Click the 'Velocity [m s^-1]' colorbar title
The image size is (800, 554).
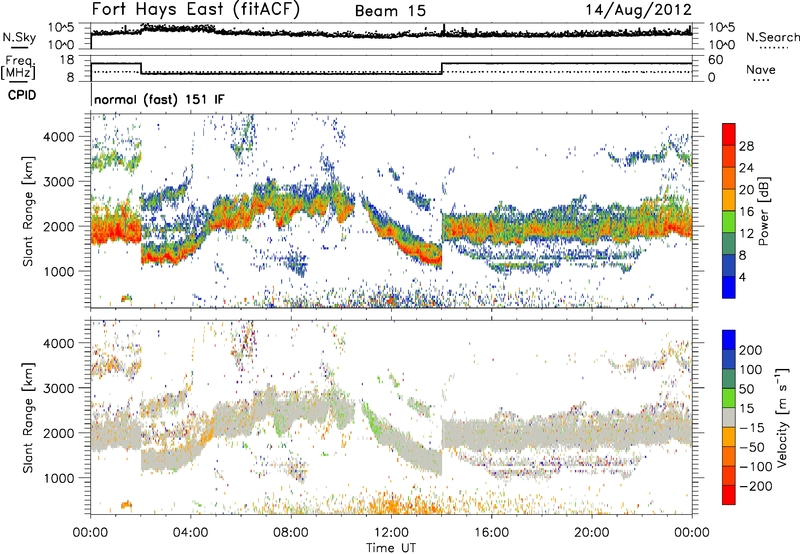coord(781,417)
